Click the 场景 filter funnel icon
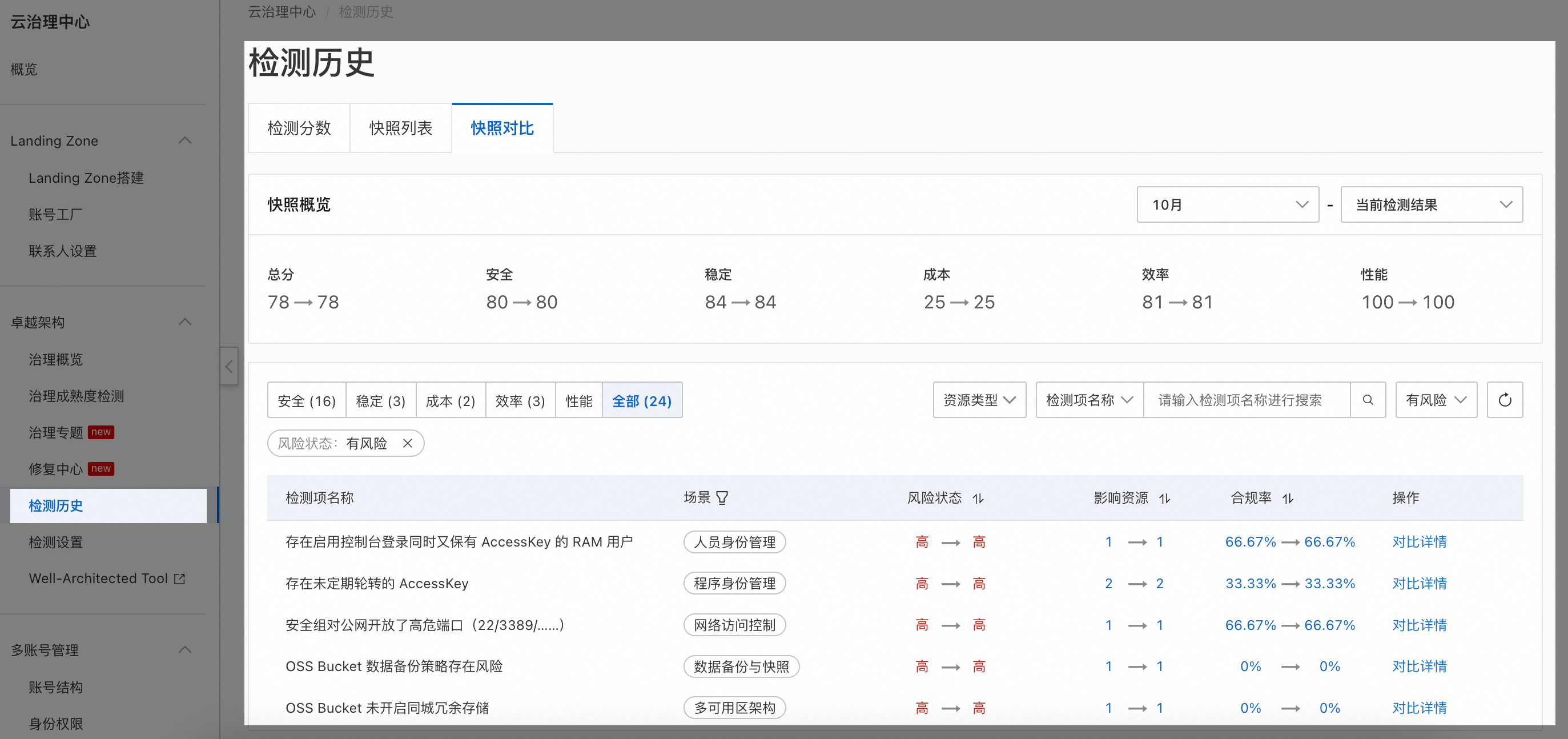Screen dimensions: 1568x739 [x=722, y=498]
